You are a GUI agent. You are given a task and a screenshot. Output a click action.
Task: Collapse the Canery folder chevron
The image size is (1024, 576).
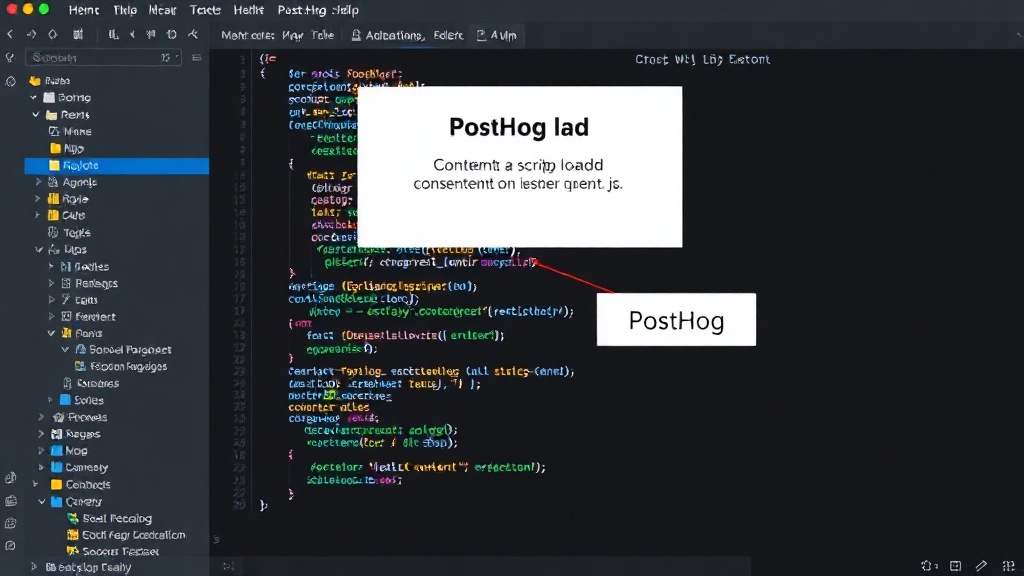click(x=42, y=502)
